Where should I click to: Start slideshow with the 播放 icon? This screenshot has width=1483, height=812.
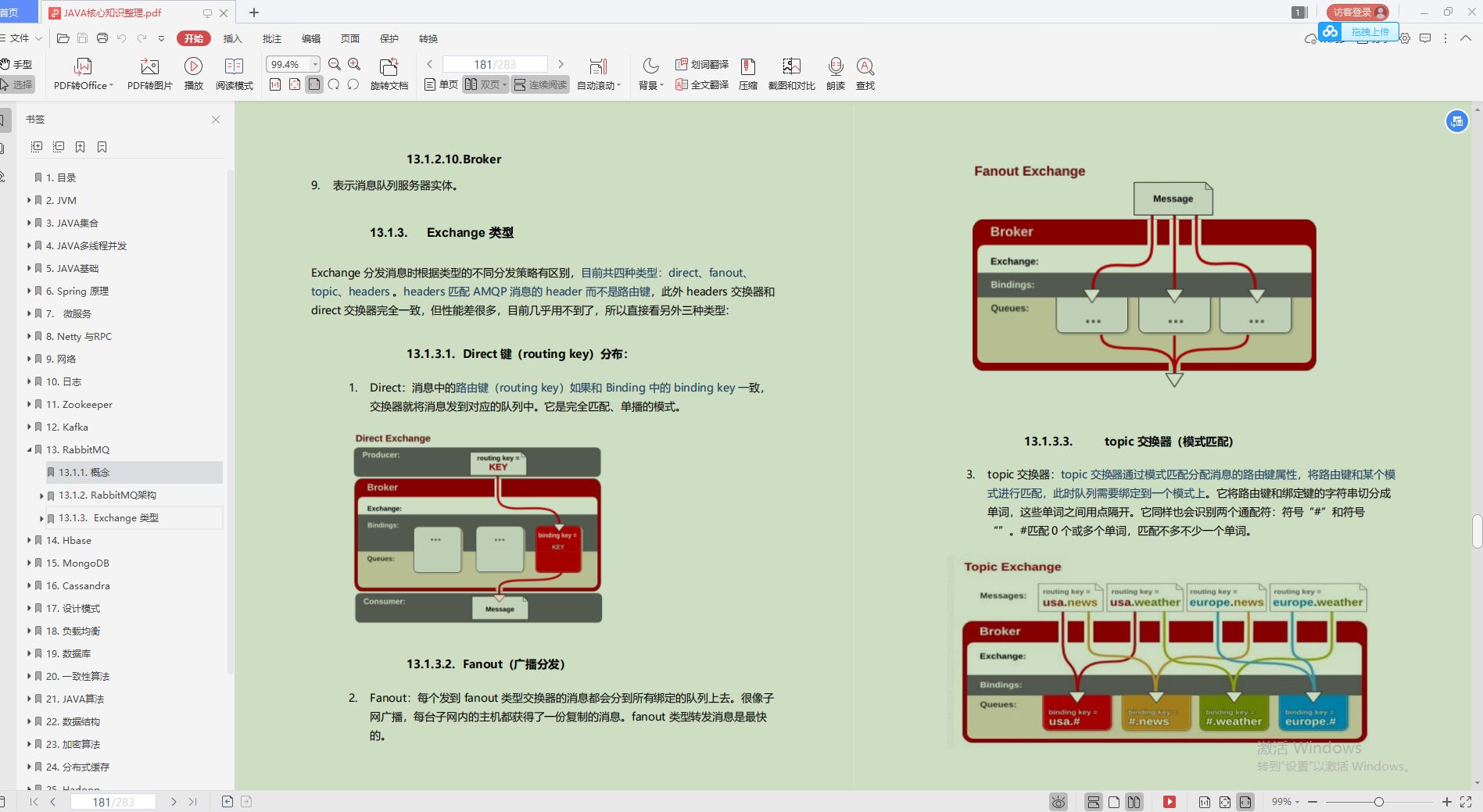click(193, 74)
